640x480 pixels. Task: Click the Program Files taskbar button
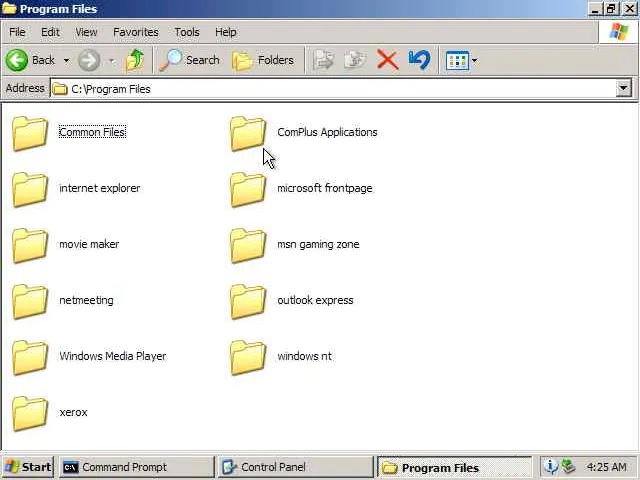pyautogui.click(x=455, y=467)
